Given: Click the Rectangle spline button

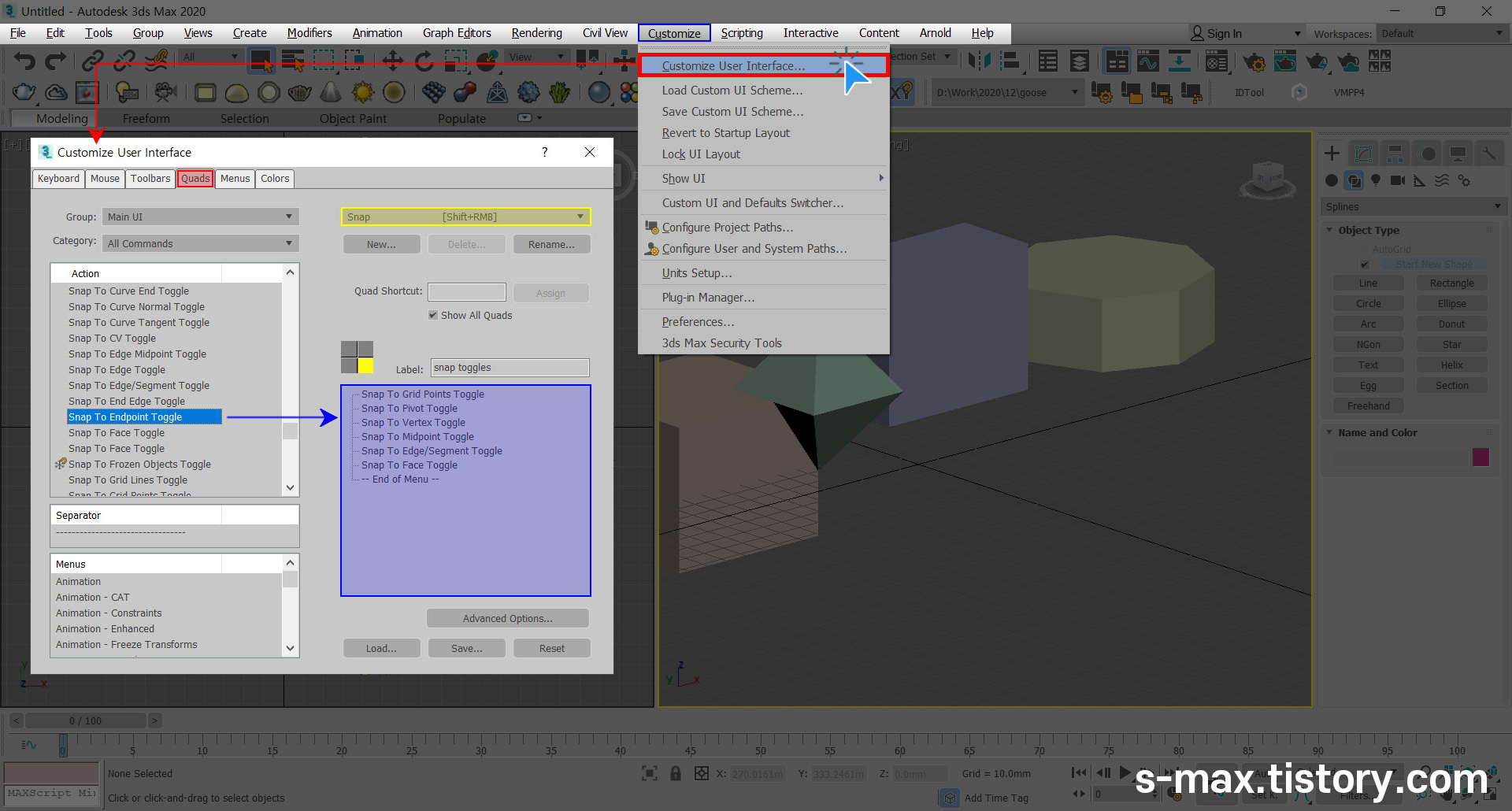Looking at the screenshot, I should tap(1451, 283).
